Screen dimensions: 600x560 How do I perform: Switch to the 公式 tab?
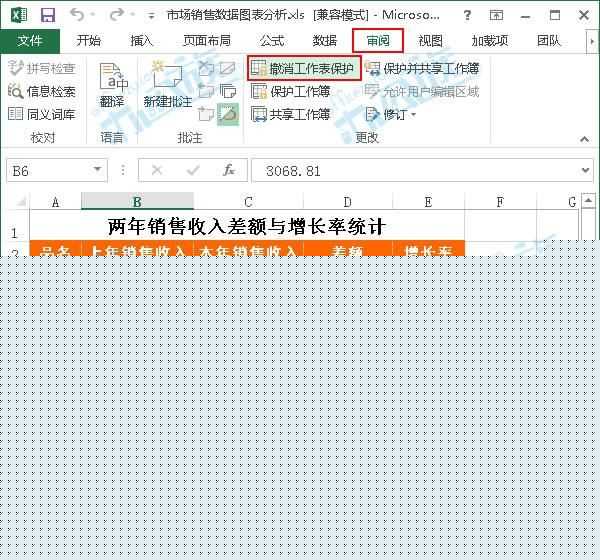(x=272, y=41)
